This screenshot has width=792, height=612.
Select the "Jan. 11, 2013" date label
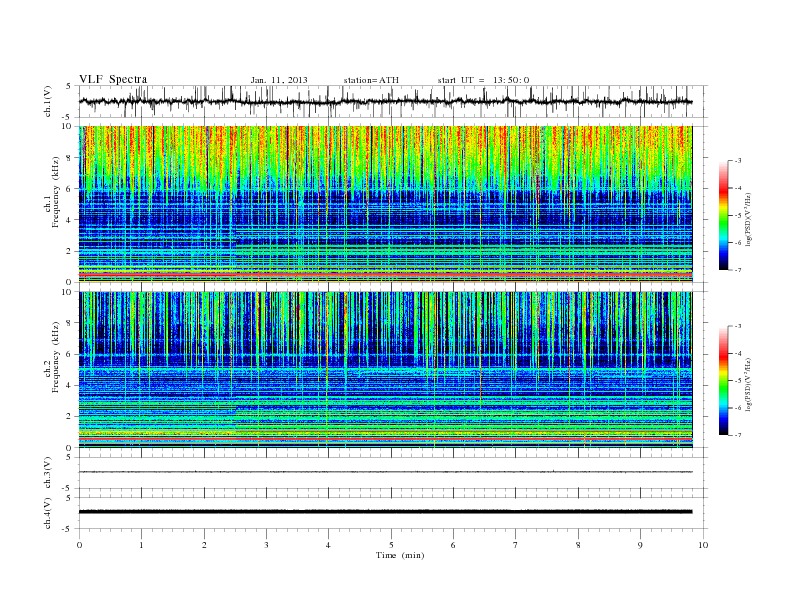pos(279,80)
